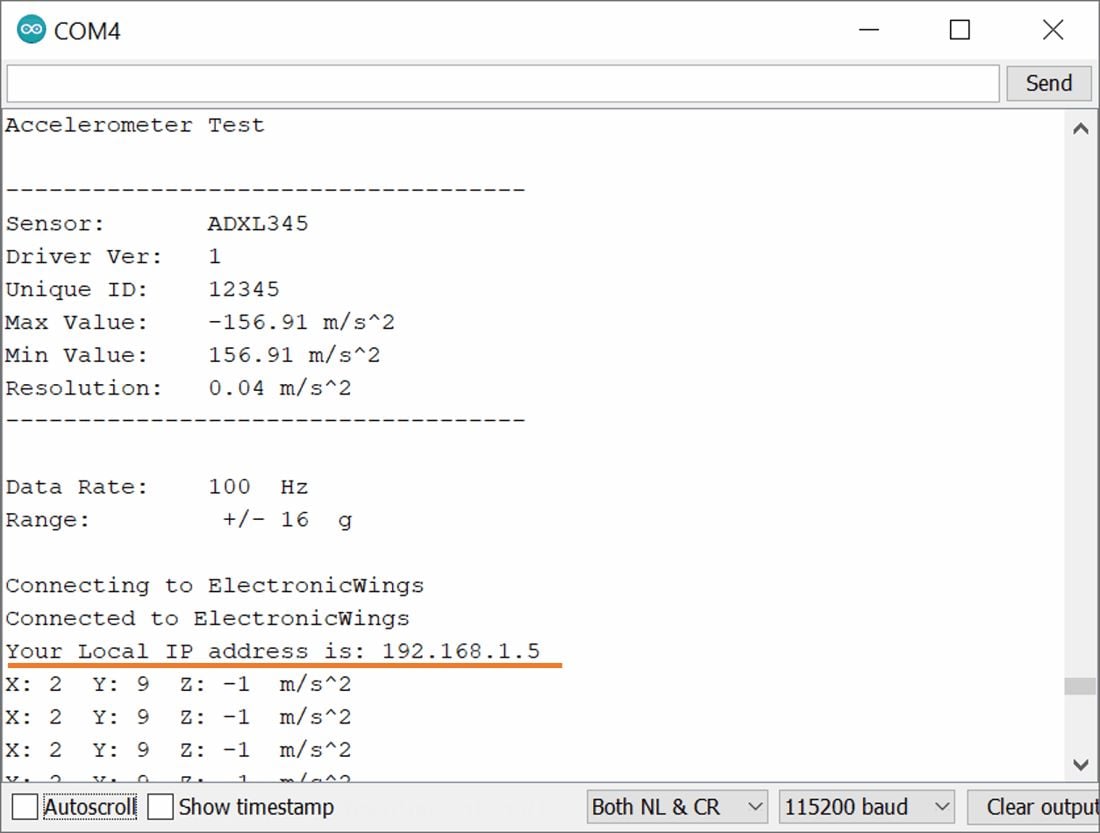Click the minimize window control
Screen dimensions: 1100x833
click(x=868, y=29)
